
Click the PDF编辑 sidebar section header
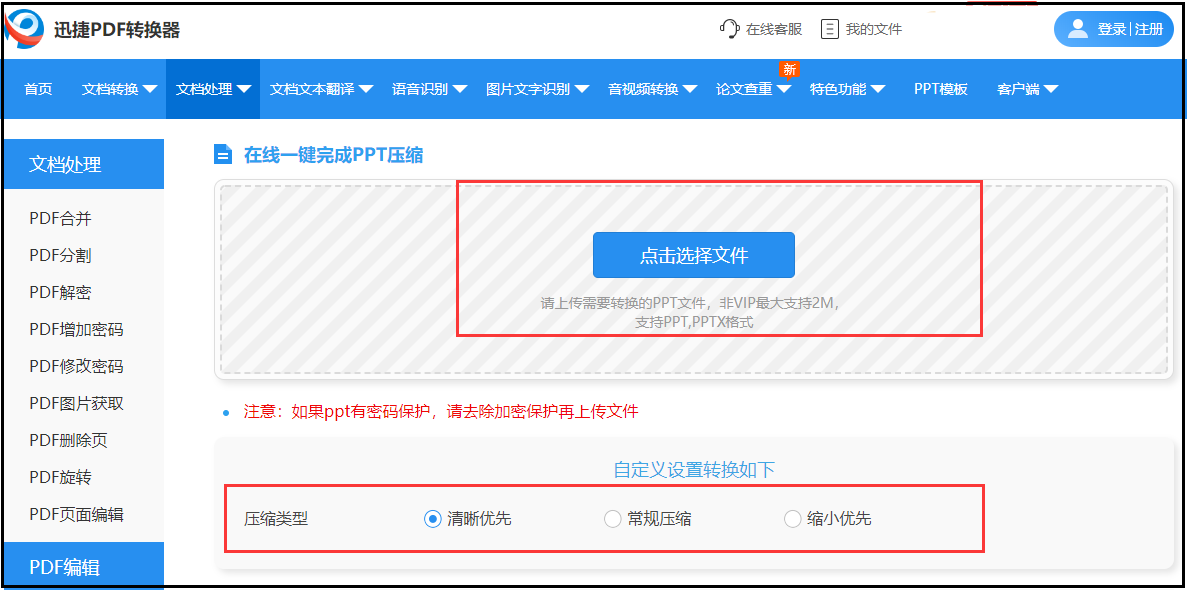pos(84,566)
